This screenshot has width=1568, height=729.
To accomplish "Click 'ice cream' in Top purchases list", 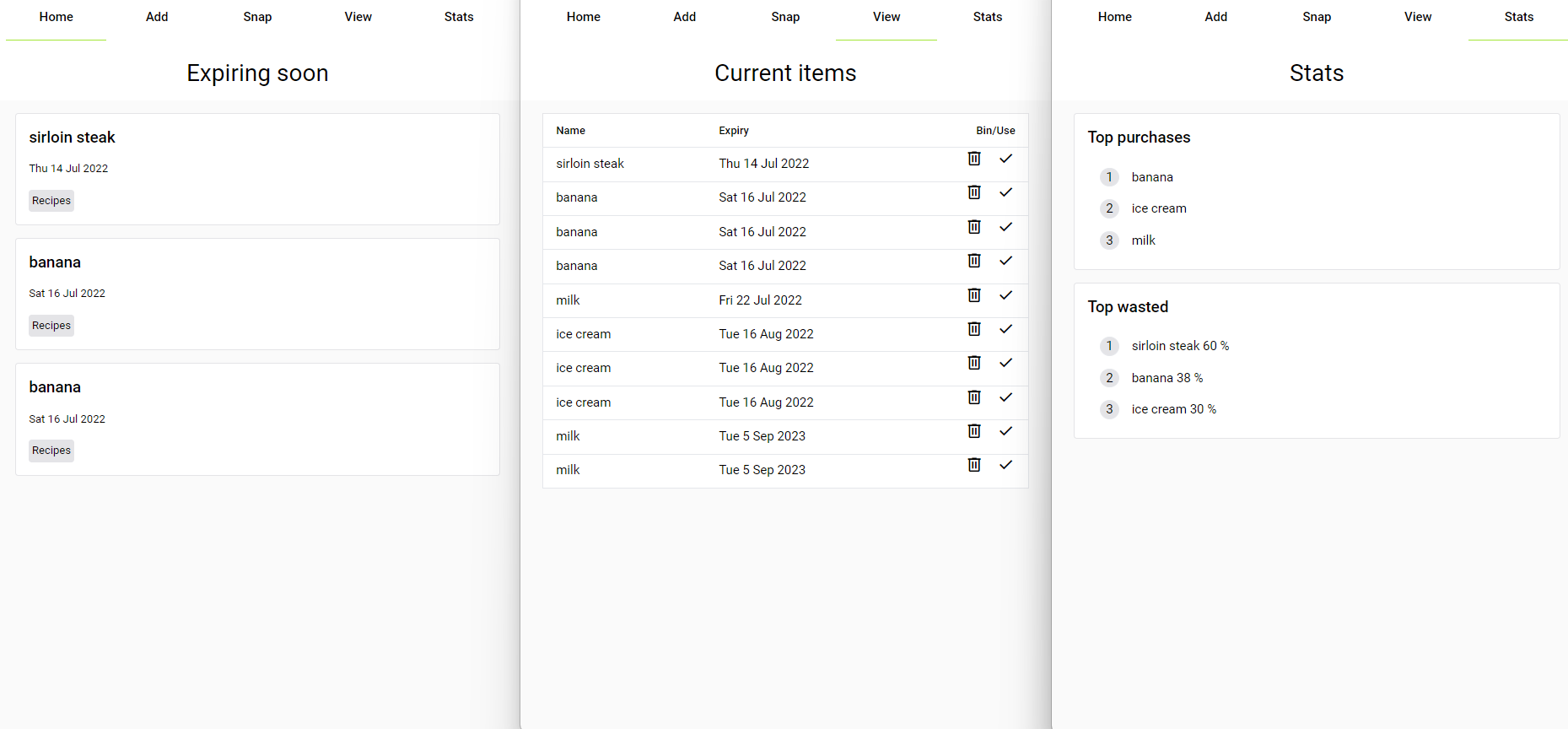I will [1159, 208].
